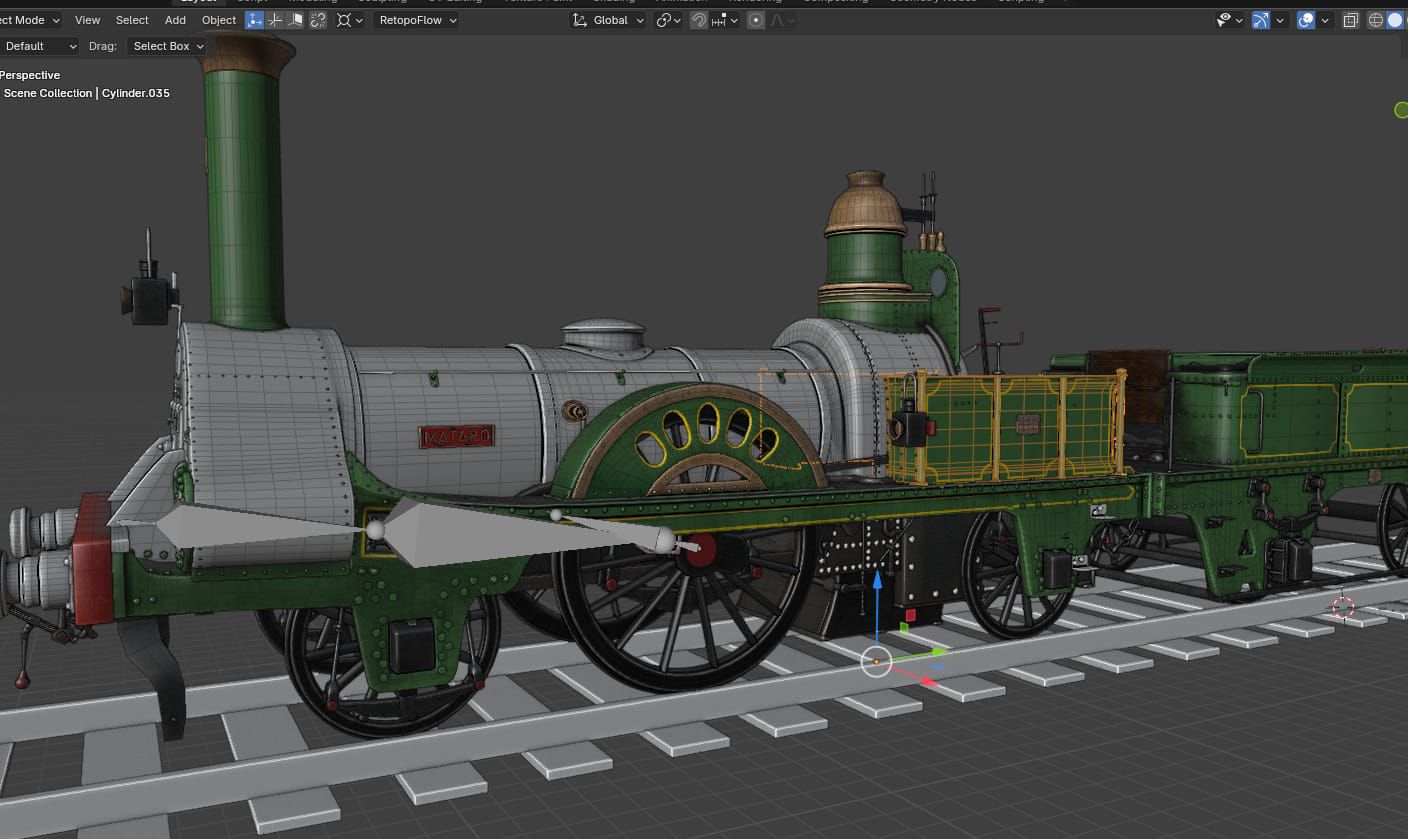Viewport: 1408px width, 839px height.
Task: Open the Global transform orientation dropdown
Action: (608, 20)
